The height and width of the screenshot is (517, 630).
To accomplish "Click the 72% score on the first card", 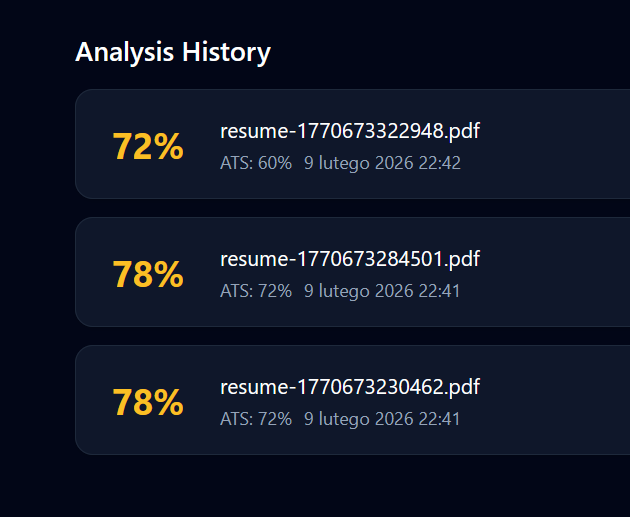I will pyautogui.click(x=147, y=147).
